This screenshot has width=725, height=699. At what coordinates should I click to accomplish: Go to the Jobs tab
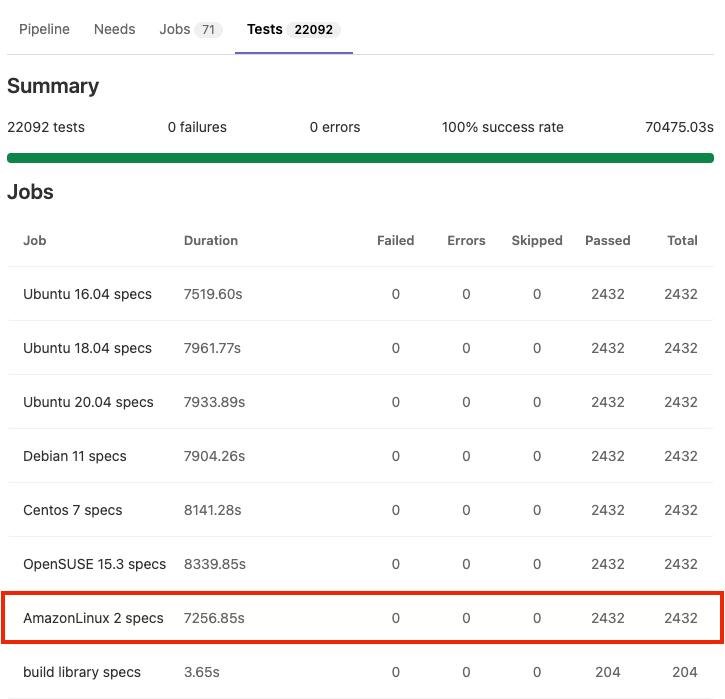click(175, 29)
